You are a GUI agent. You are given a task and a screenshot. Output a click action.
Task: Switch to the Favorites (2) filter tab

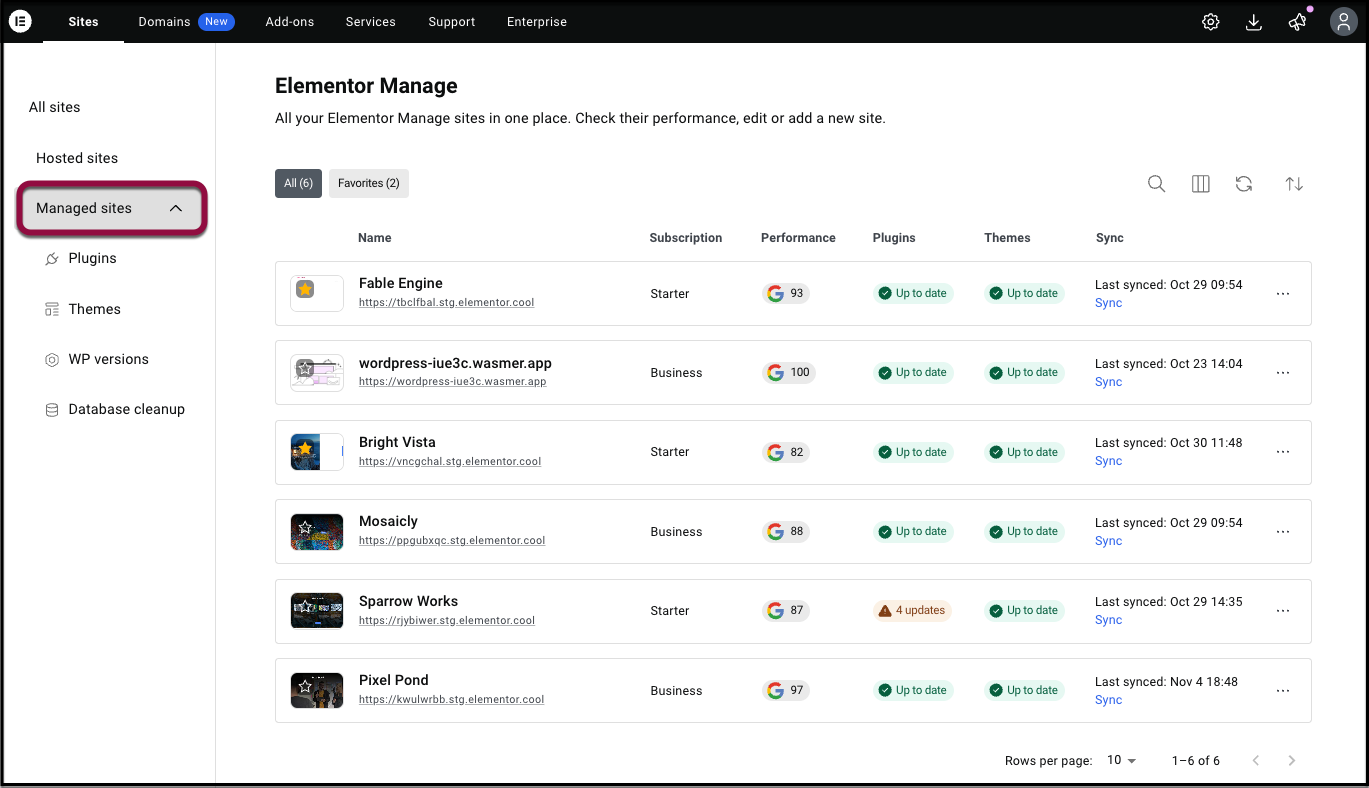tap(368, 183)
